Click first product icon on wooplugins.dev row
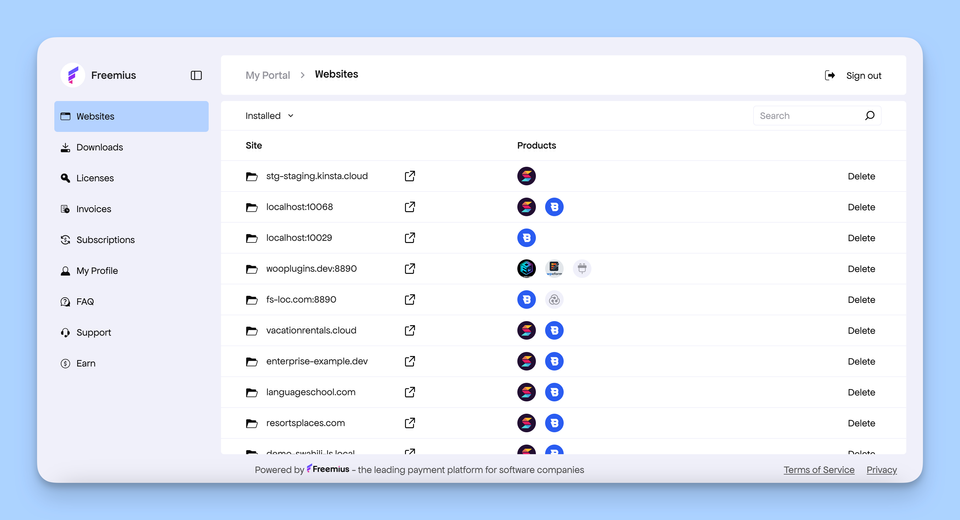 526,269
